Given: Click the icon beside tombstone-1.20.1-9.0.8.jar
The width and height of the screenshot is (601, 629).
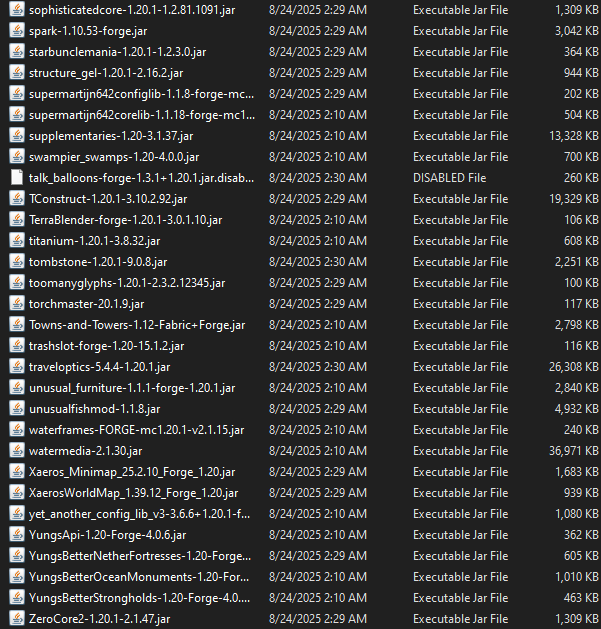Looking at the screenshot, I should (17, 262).
